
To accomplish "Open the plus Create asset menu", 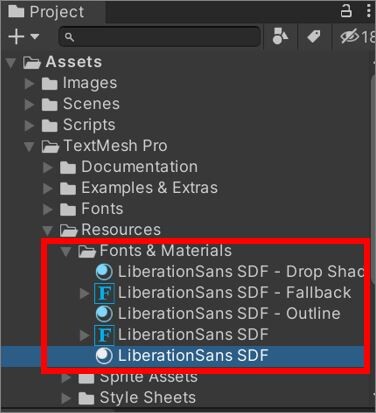I will pyautogui.click(x=23, y=36).
